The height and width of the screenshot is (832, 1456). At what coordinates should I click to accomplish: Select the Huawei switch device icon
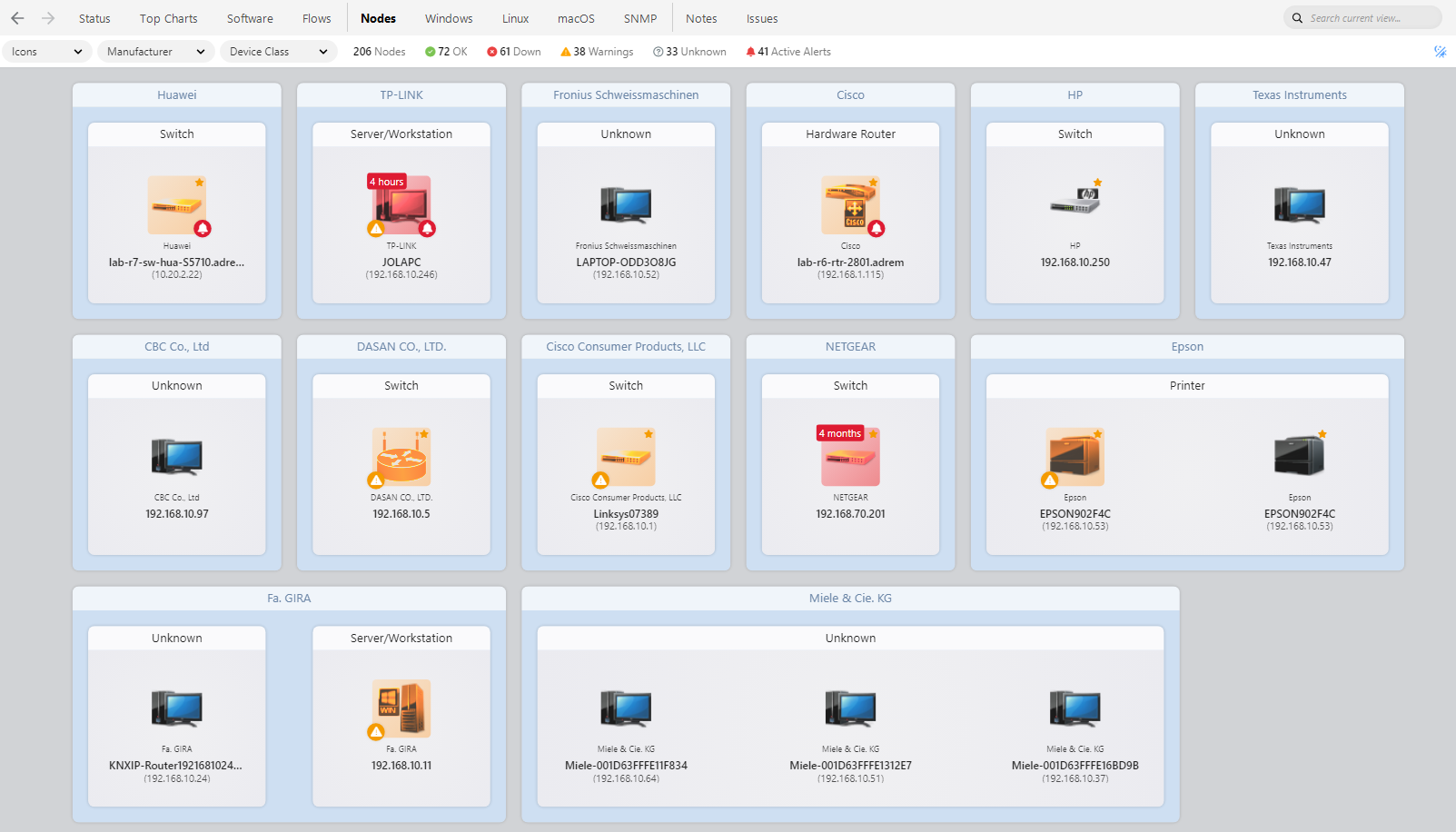tap(176, 205)
